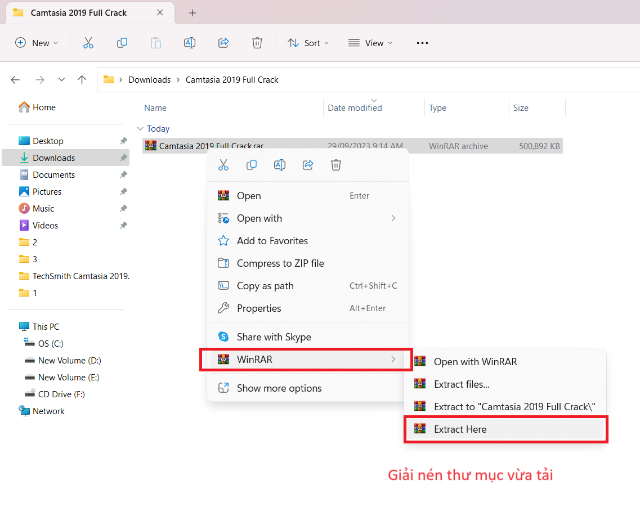This screenshot has height=516, width=640.
Task: Close the Camtasia 2019 Full Crack tab
Action: [160, 13]
